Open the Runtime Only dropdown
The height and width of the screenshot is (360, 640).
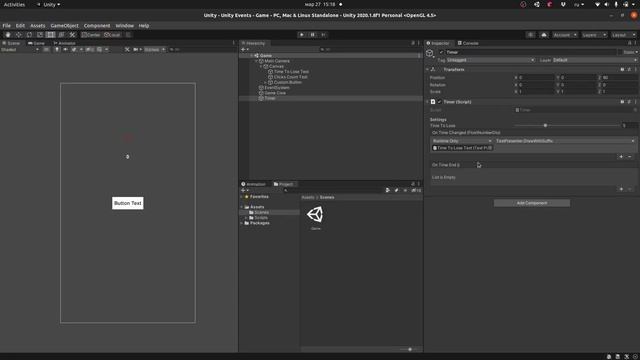pos(462,141)
